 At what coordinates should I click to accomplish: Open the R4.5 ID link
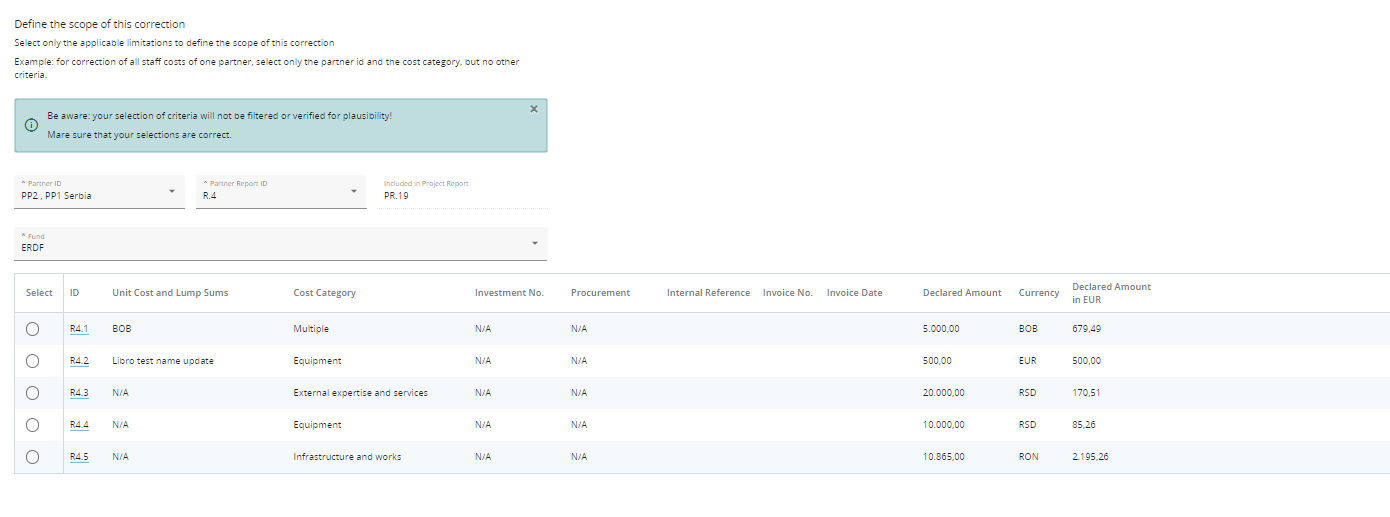(x=79, y=457)
